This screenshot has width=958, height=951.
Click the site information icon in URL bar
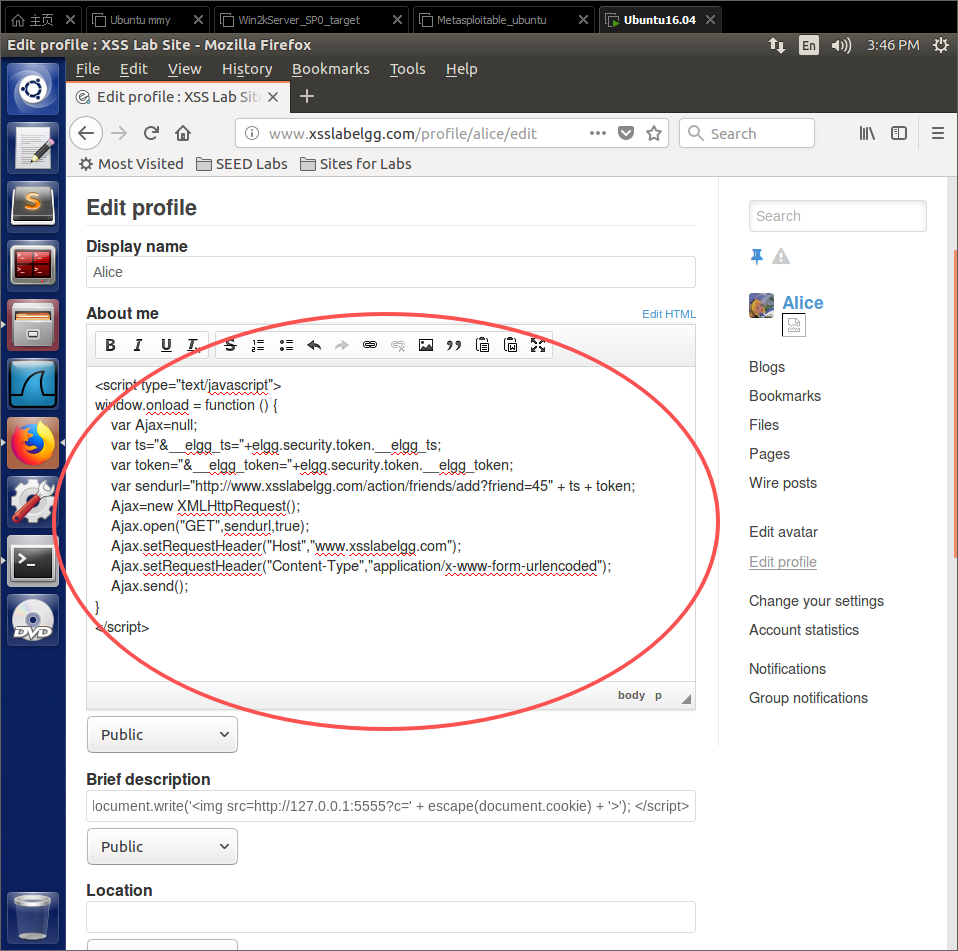(x=252, y=133)
